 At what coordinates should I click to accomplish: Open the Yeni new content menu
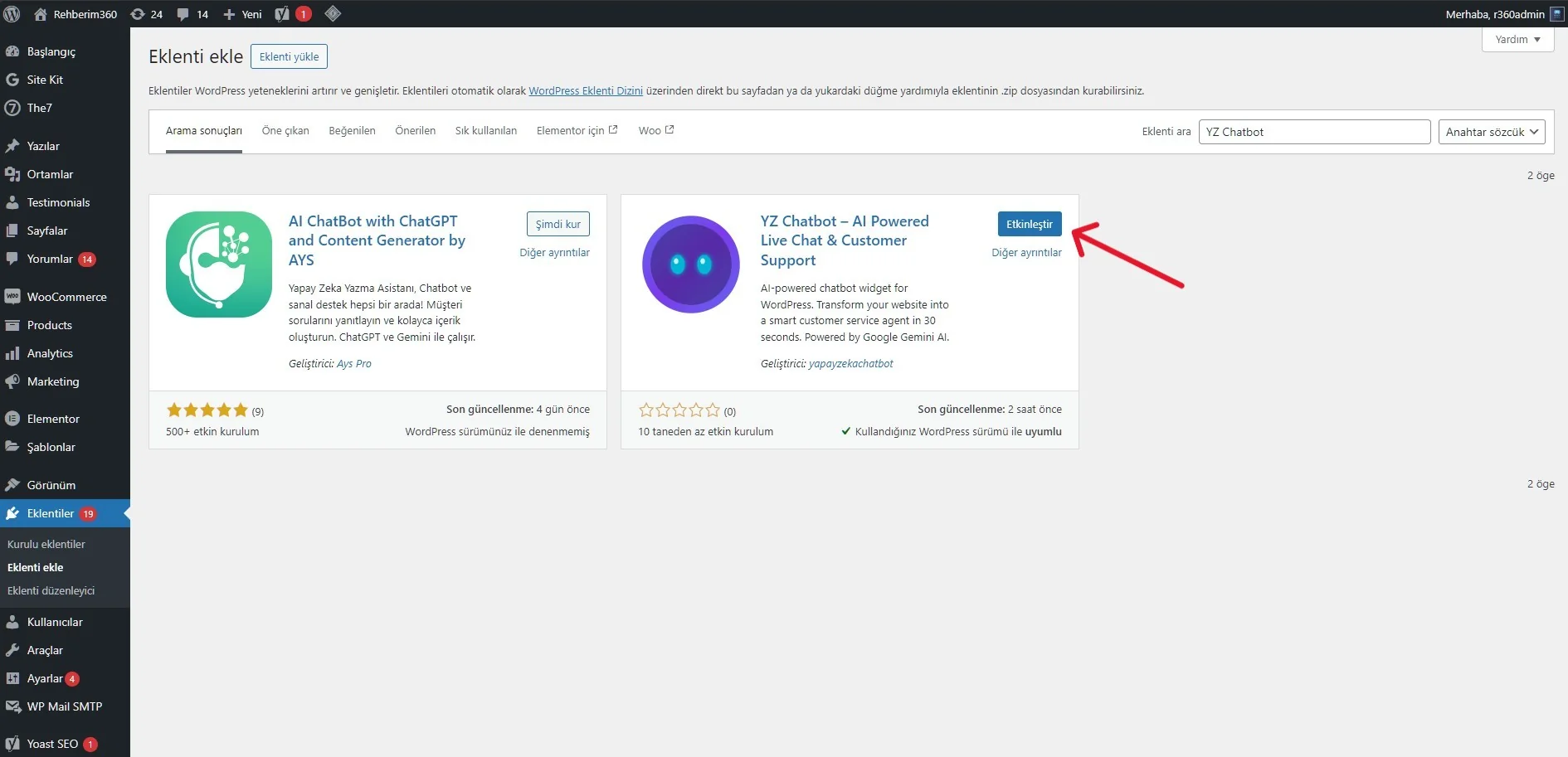(242, 14)
